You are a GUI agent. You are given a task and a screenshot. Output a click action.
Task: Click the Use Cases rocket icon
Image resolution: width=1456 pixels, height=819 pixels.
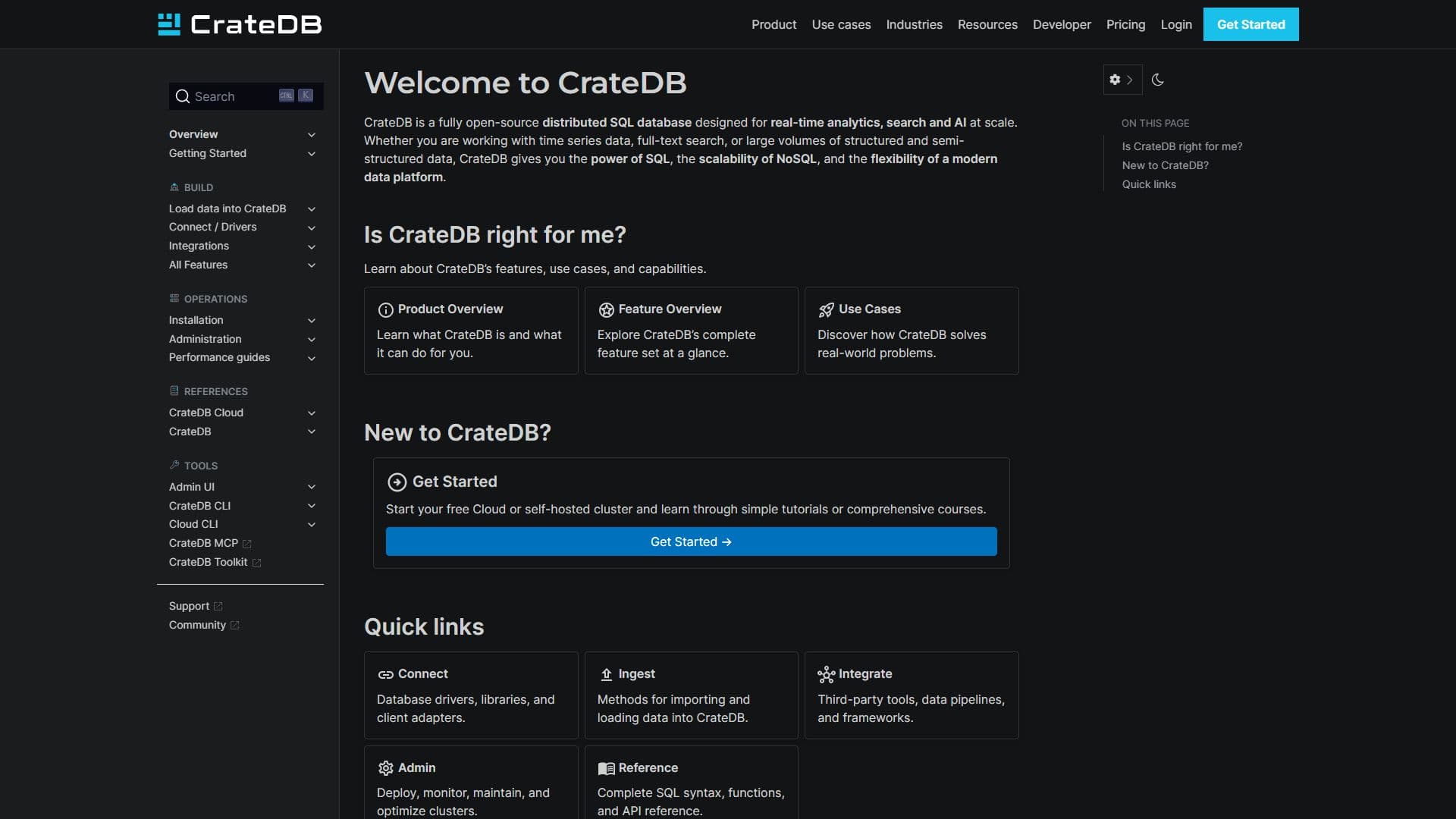[x=826, y=309]
